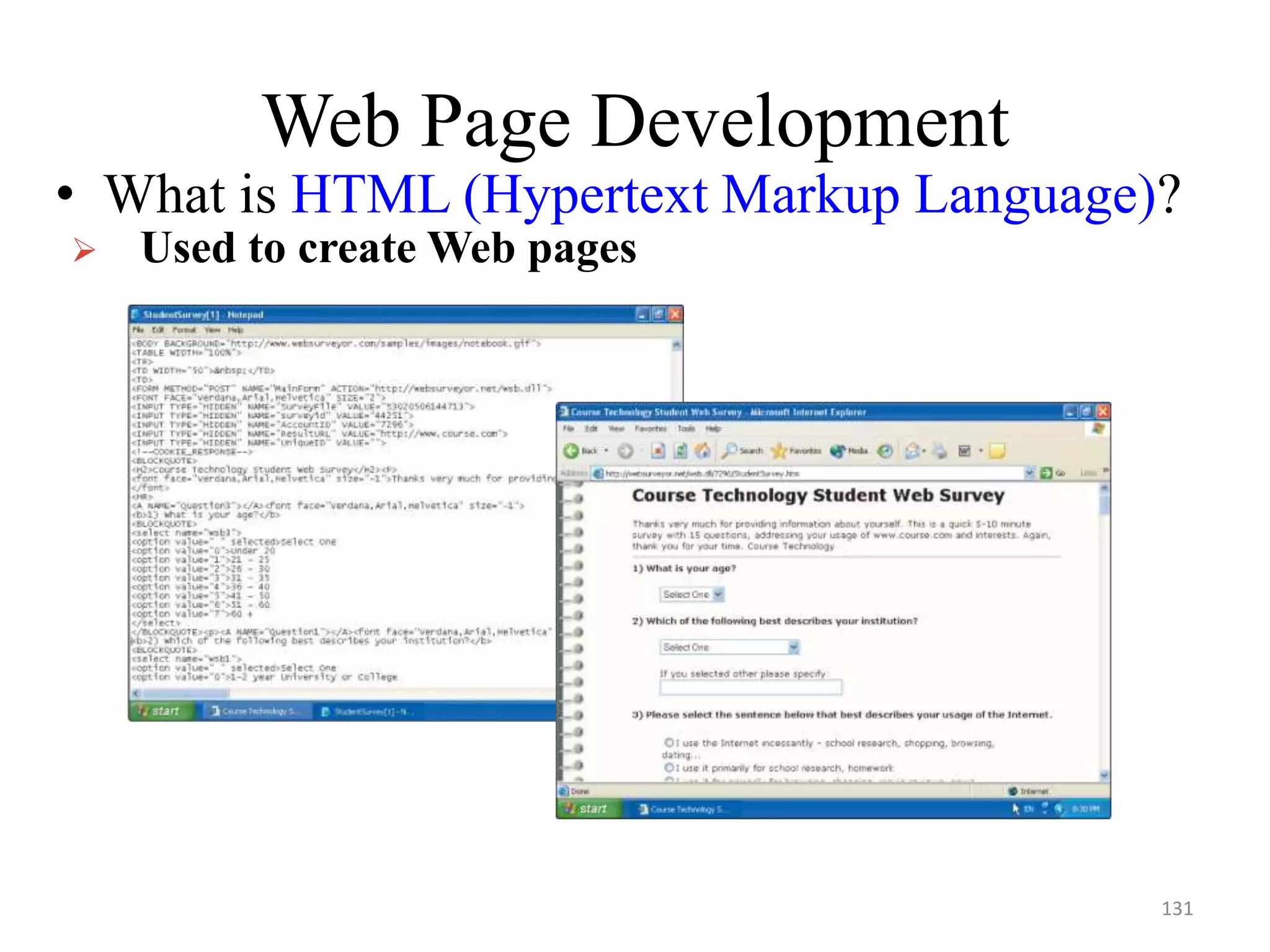The height and width of the screenshot is (952, 1270).
Task: Open the age 'Select One' dropdown
Action: (x=692, y=594)
